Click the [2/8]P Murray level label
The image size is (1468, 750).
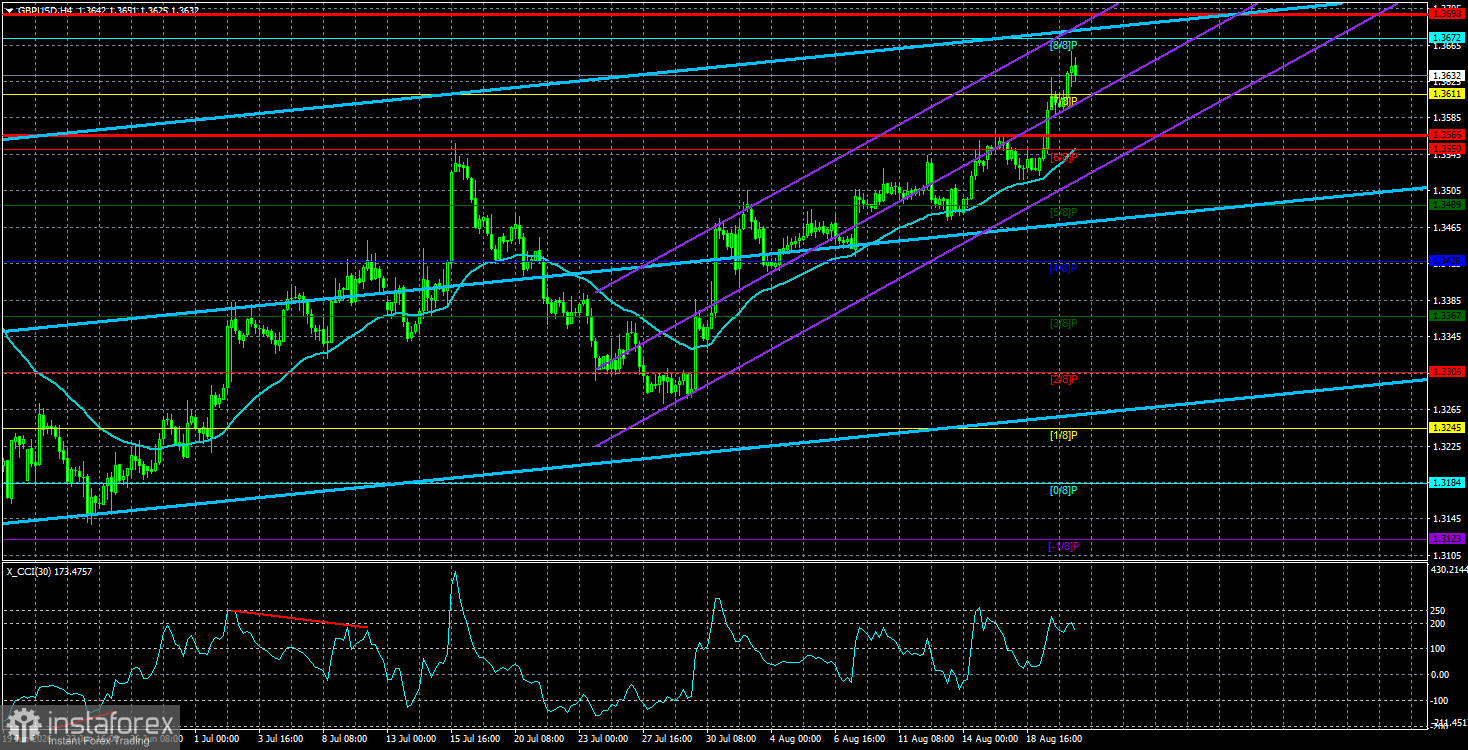pos(1063,380)
